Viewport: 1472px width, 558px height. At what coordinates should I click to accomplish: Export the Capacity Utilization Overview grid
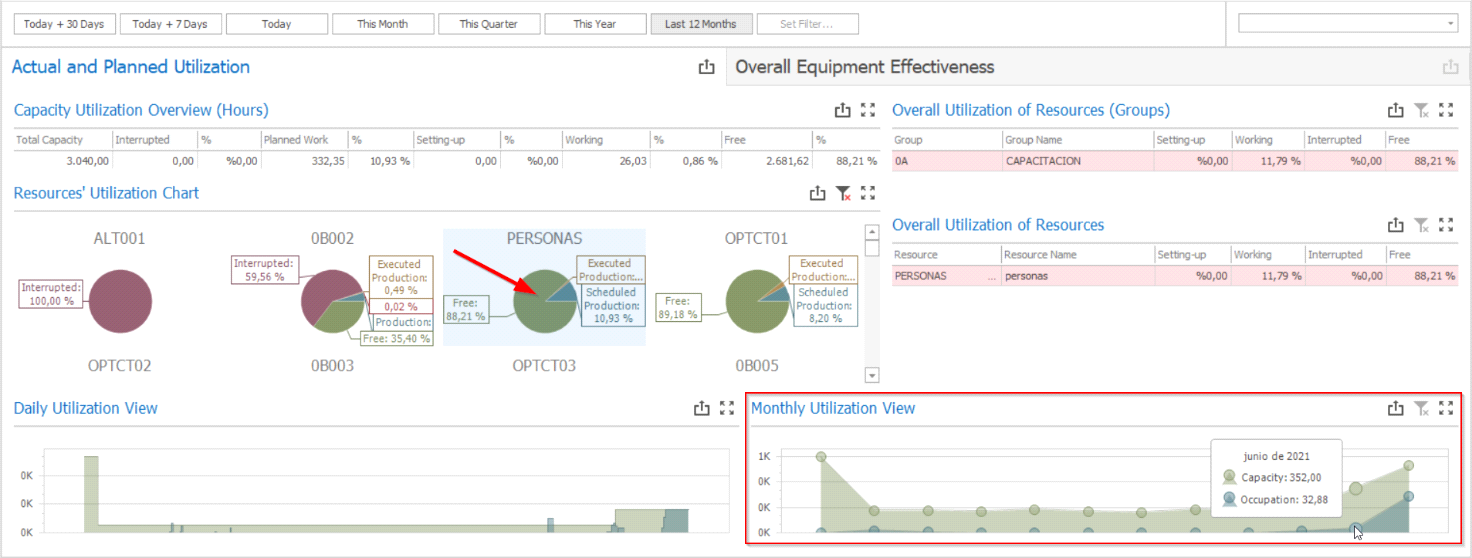[x=842, y=111]
